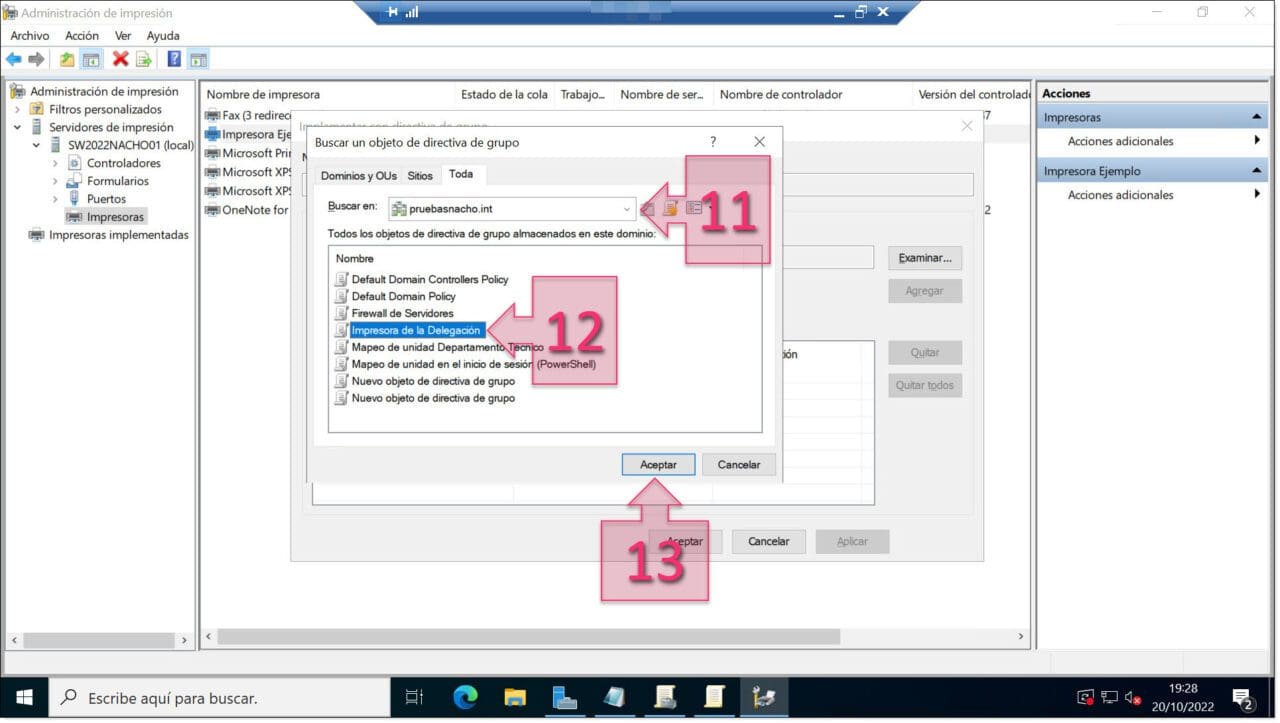The image size is (1280, 723).
Task: Expand the Formularios node
Action: coord(55,181)
